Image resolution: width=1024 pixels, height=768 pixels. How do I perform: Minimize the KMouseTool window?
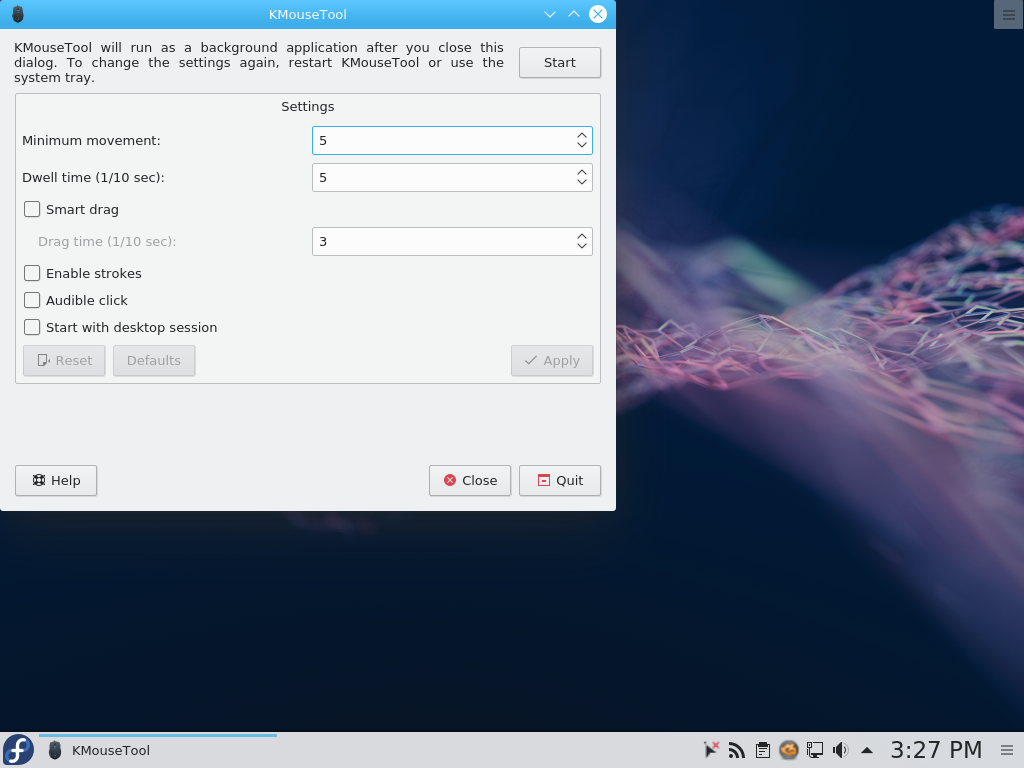coord(550,14)
